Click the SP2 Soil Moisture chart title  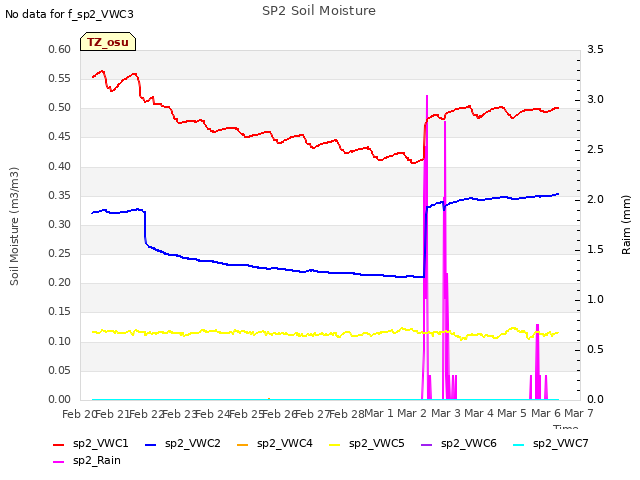point(319,11)
